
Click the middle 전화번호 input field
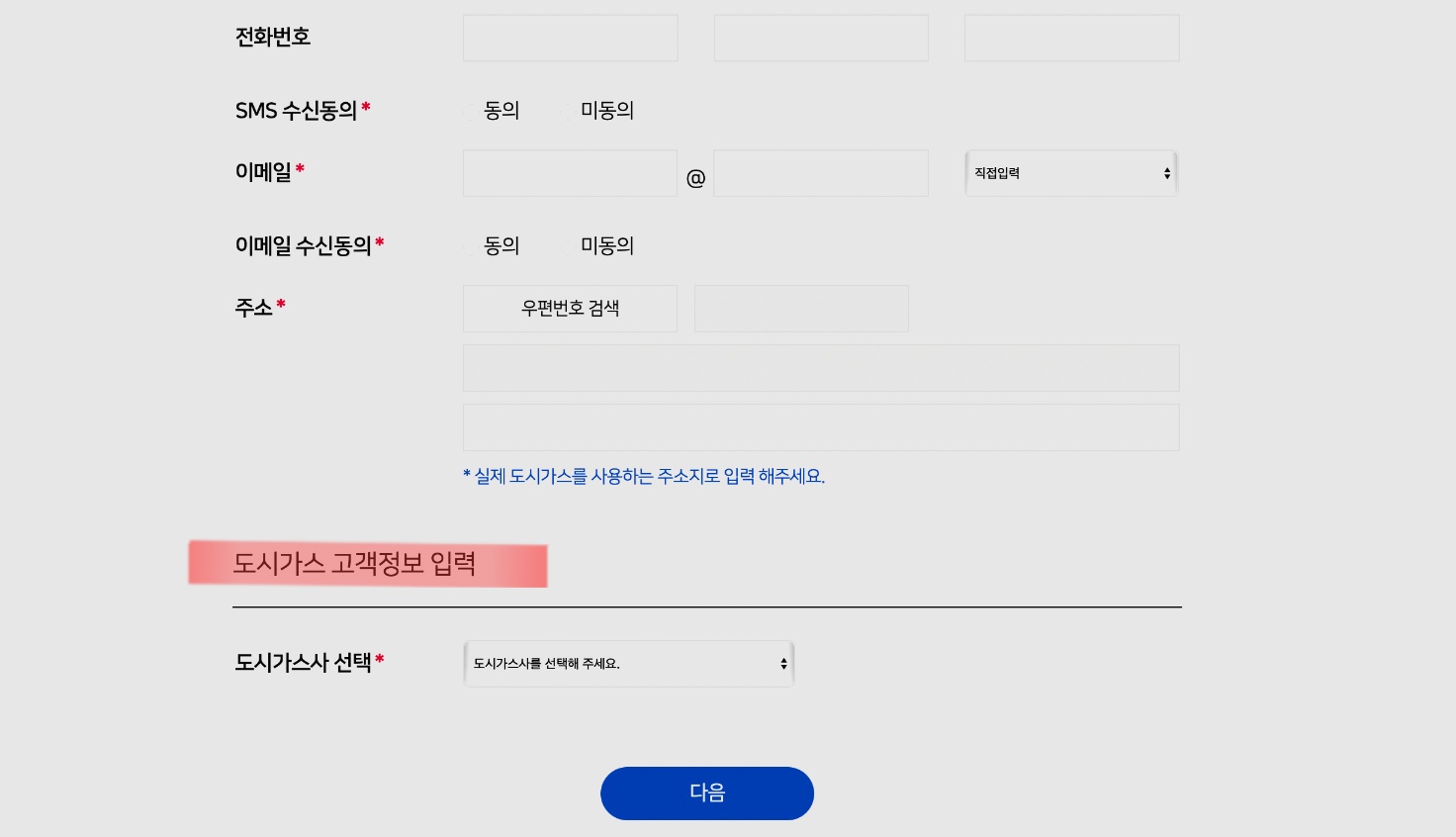click(x=821, y=38)
